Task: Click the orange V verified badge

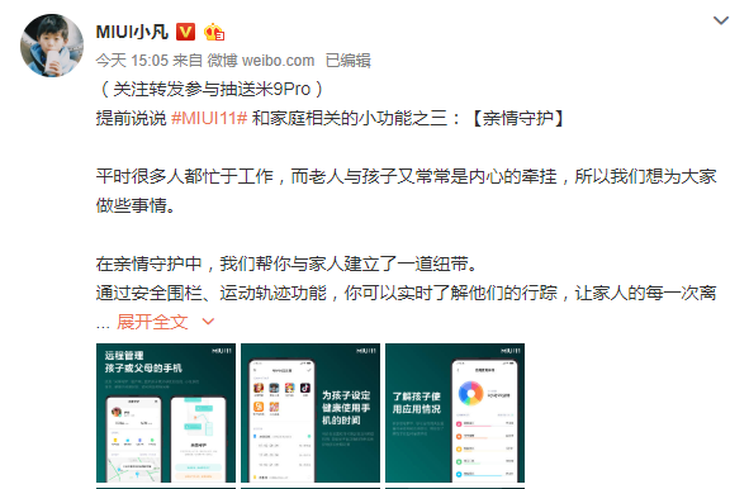Action: pyautogui.click(x=185, y=32)
